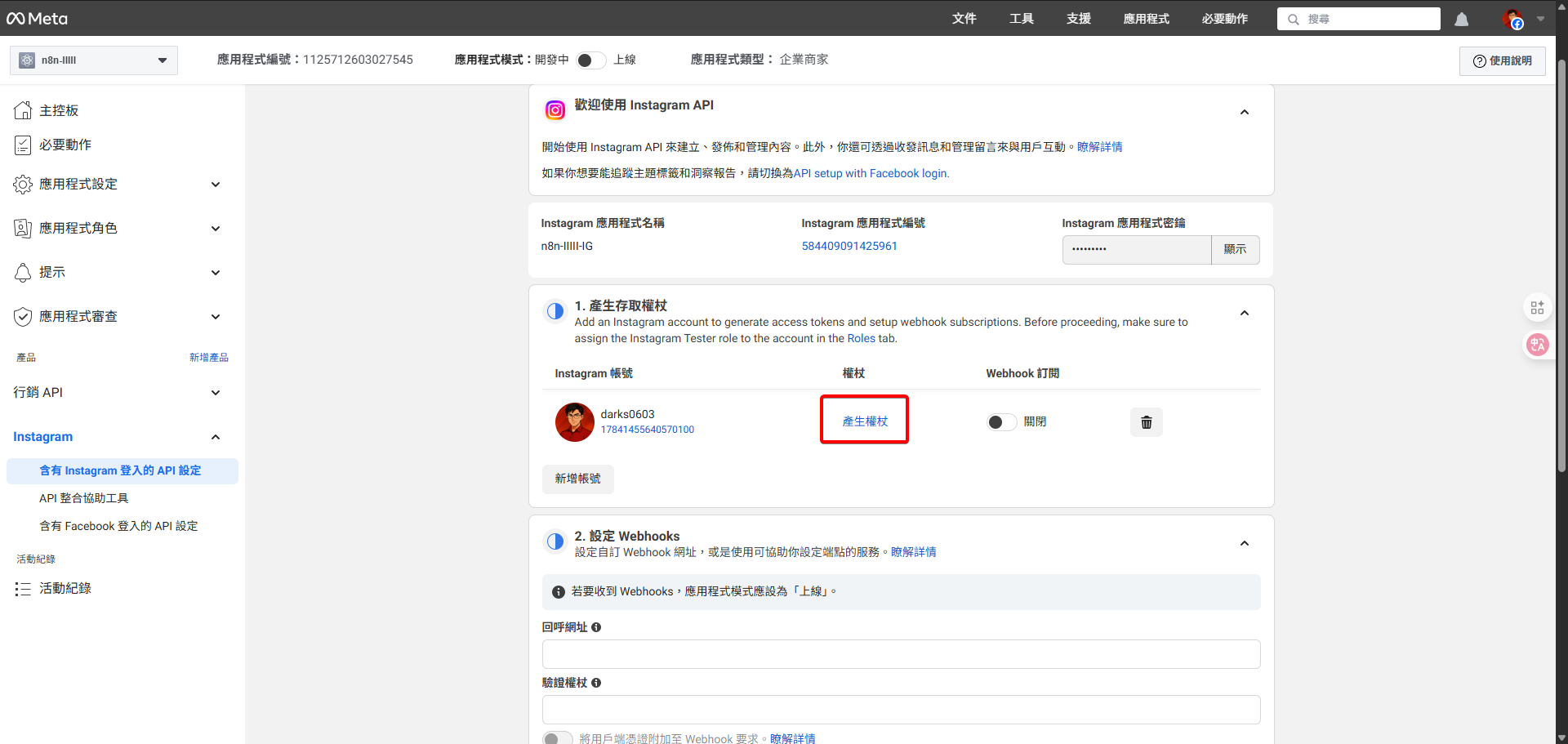Screen dimensions: 1568x744
Task: Delete the darks0603 account using the trash icon
Action: [1146, 422]
